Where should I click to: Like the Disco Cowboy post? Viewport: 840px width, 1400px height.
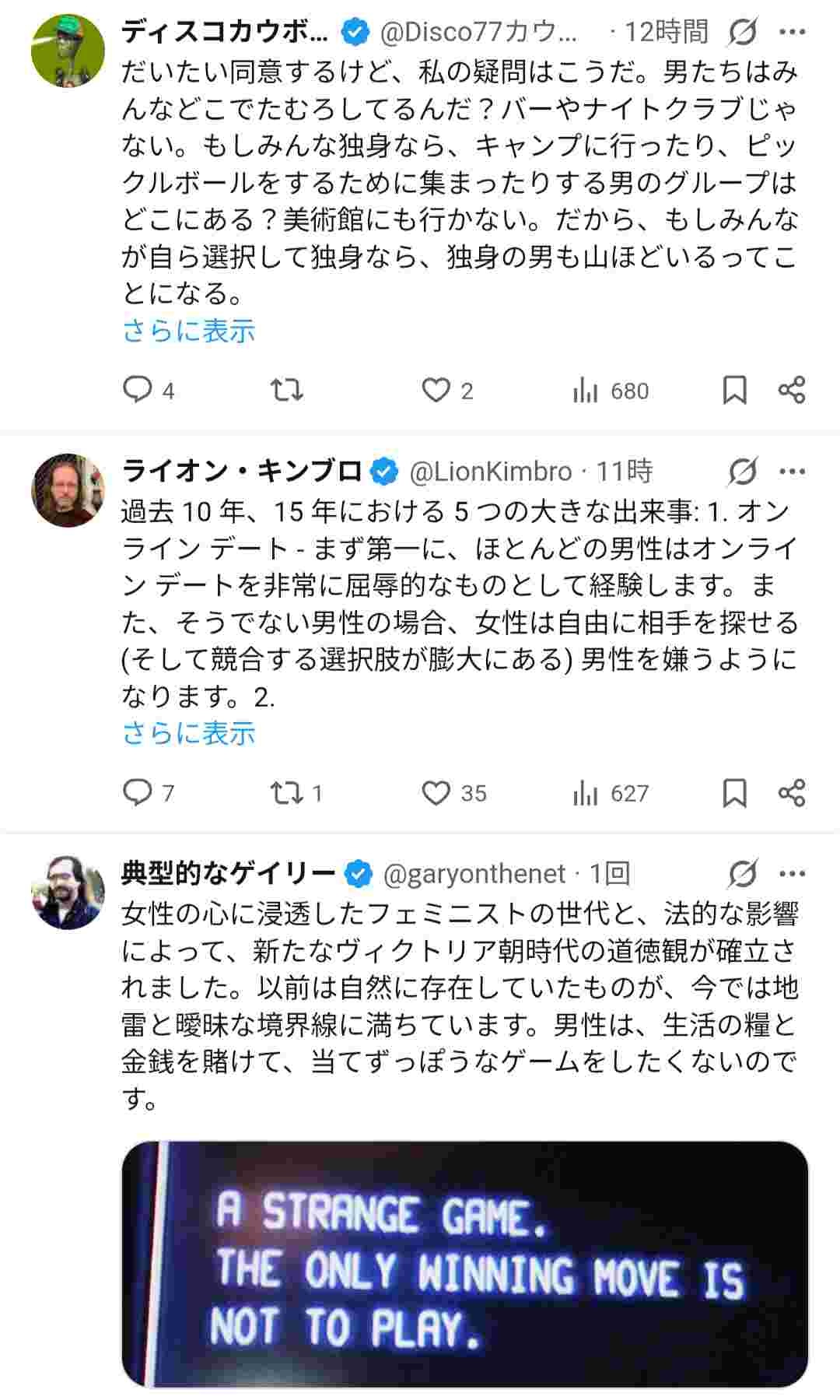coord(436,390)
